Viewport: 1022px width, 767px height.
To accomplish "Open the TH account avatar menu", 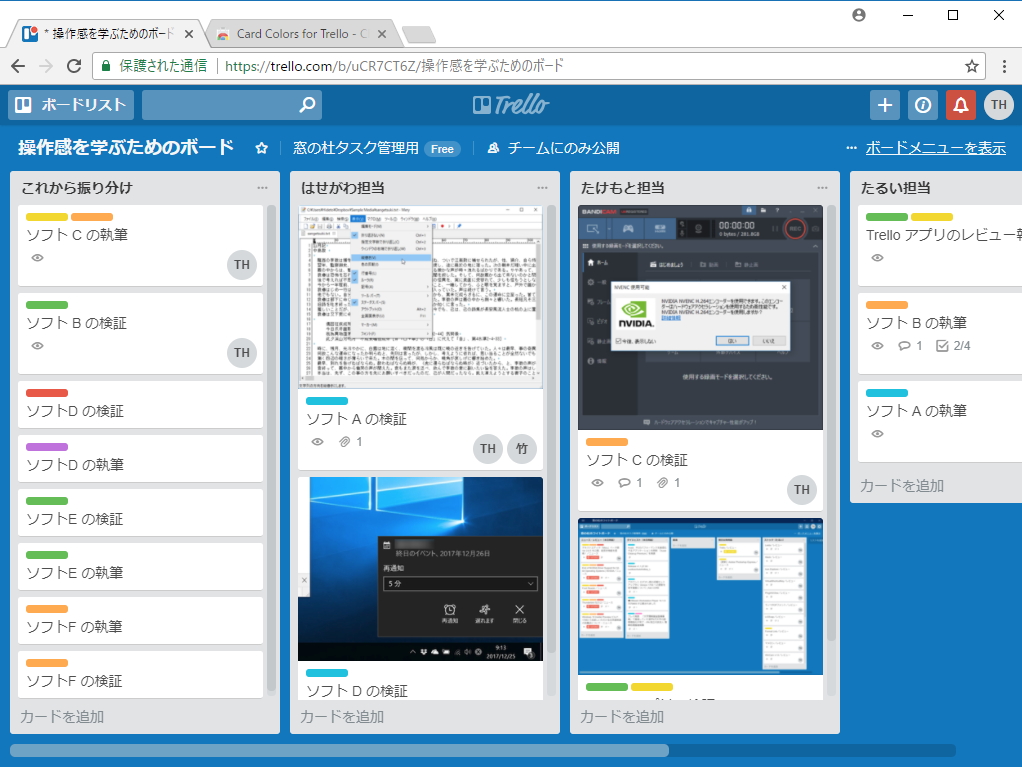I will coord(999,105).
